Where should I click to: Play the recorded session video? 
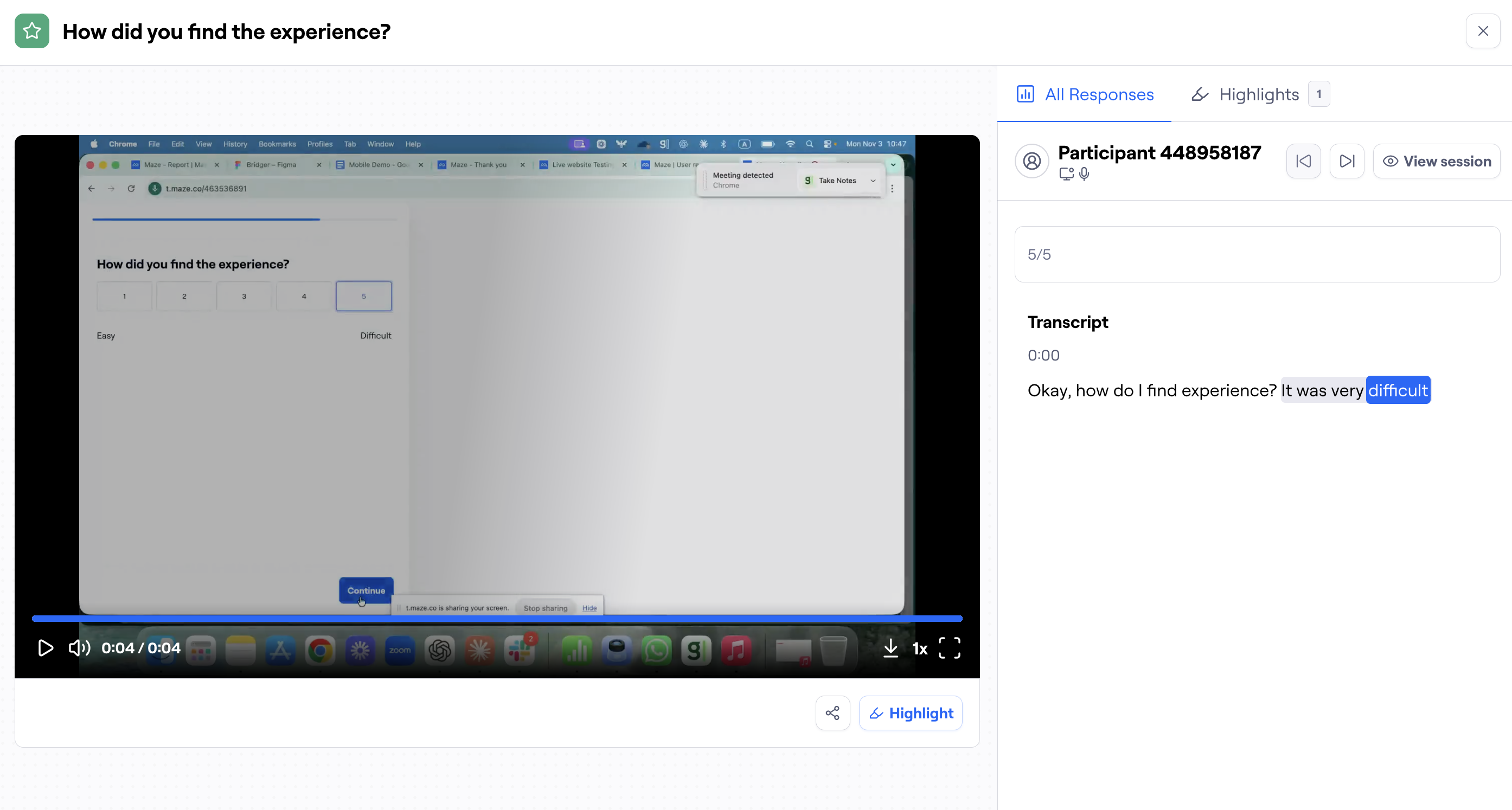(x=45, y=648)
